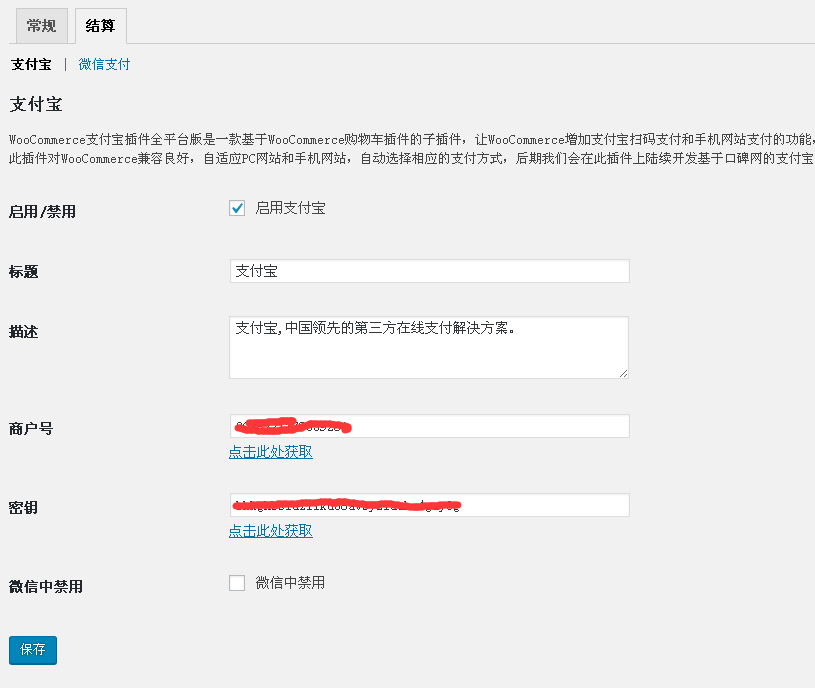The height and width of the screenshot is (688, 815).
Task: Enable the 微信中禁用 checkbox
Action: click(x=237, y=583)
